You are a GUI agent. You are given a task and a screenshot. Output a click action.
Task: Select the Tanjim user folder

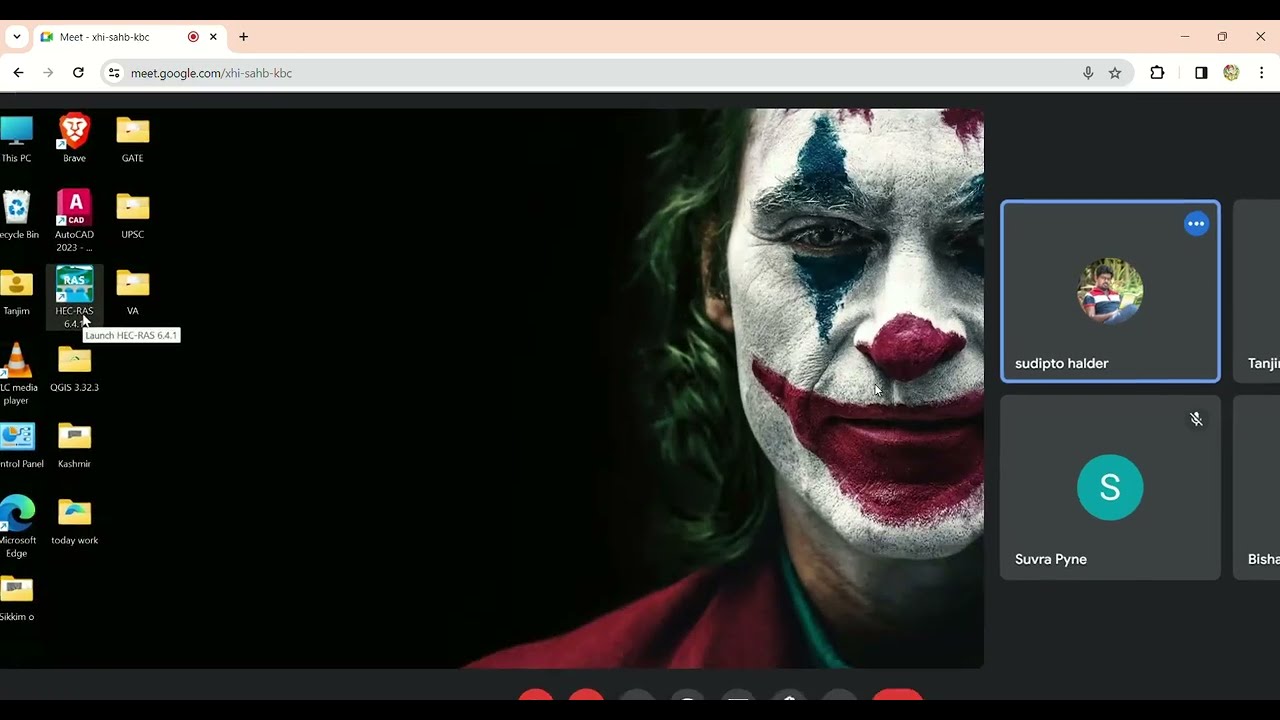[16, 292]
